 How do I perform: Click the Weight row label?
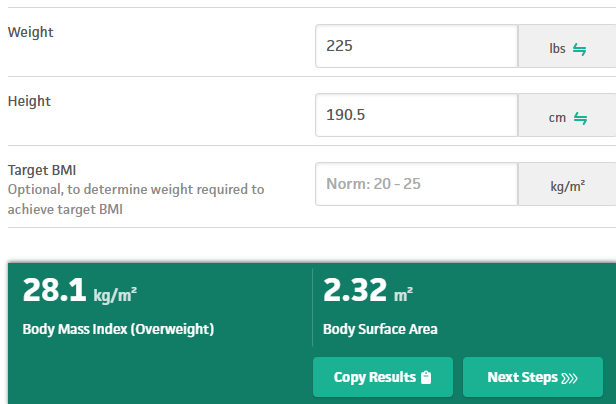[x=31, y=32]
